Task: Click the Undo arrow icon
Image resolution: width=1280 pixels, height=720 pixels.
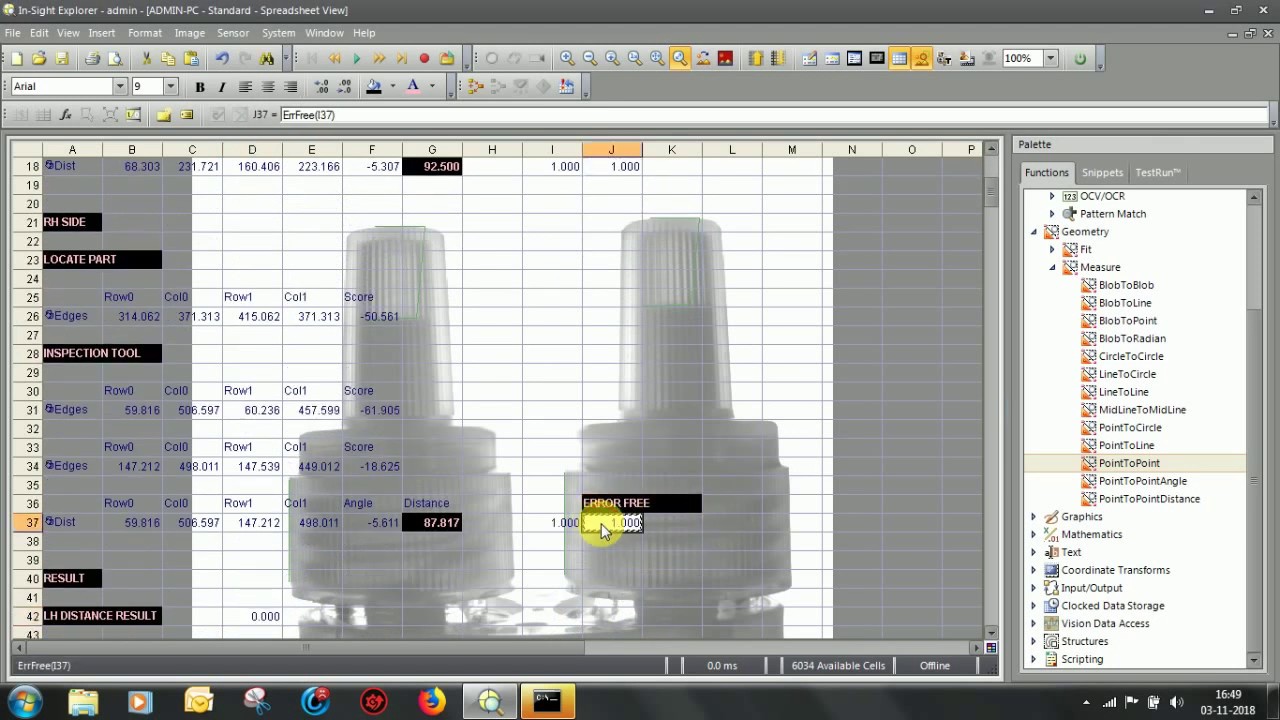Action: click(222, 59)
